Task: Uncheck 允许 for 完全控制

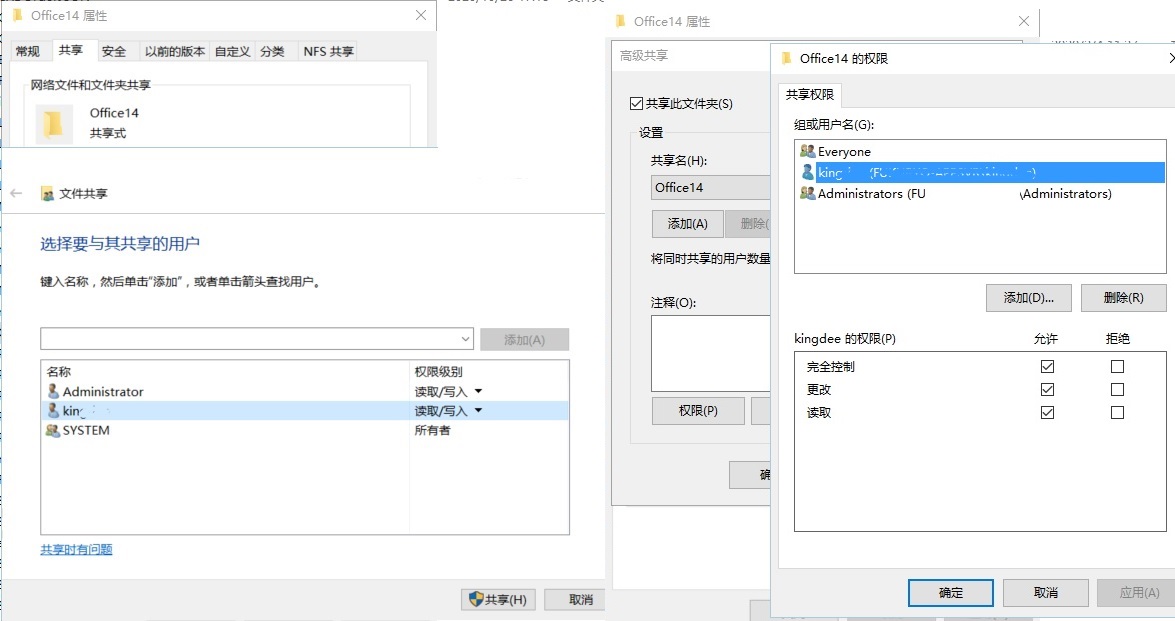Action: (1048, 366)
